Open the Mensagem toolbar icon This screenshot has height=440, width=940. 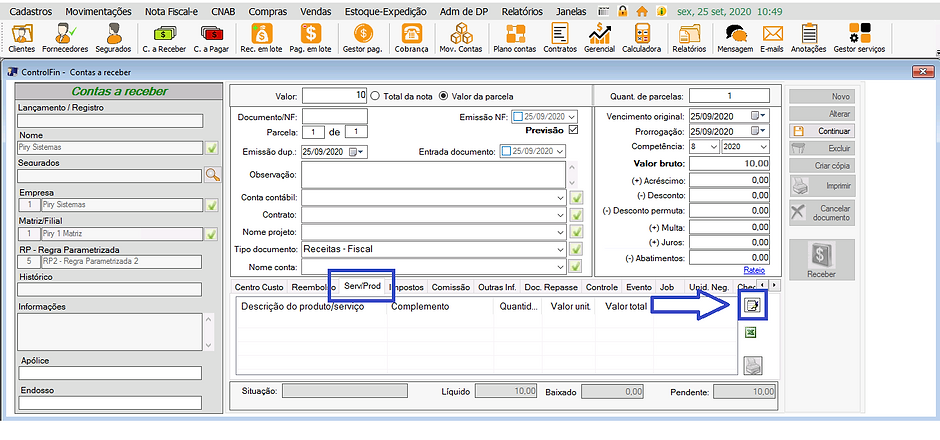tap(735, 38)
